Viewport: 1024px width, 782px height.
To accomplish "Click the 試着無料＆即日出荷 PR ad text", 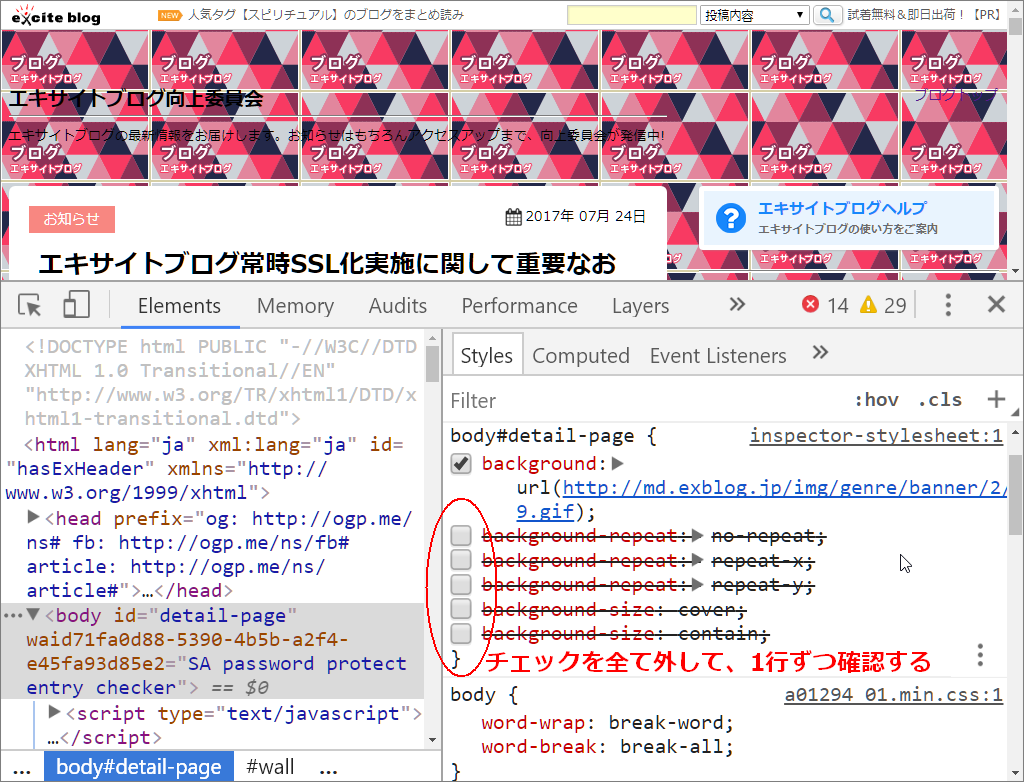I will 925,14.
